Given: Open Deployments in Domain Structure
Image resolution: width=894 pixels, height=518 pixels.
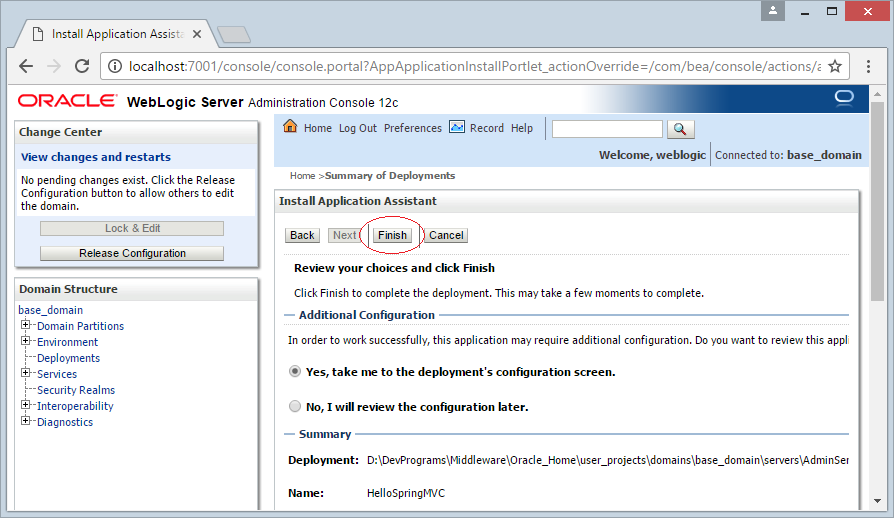Looking at the screenshot, I should point(68,358).
